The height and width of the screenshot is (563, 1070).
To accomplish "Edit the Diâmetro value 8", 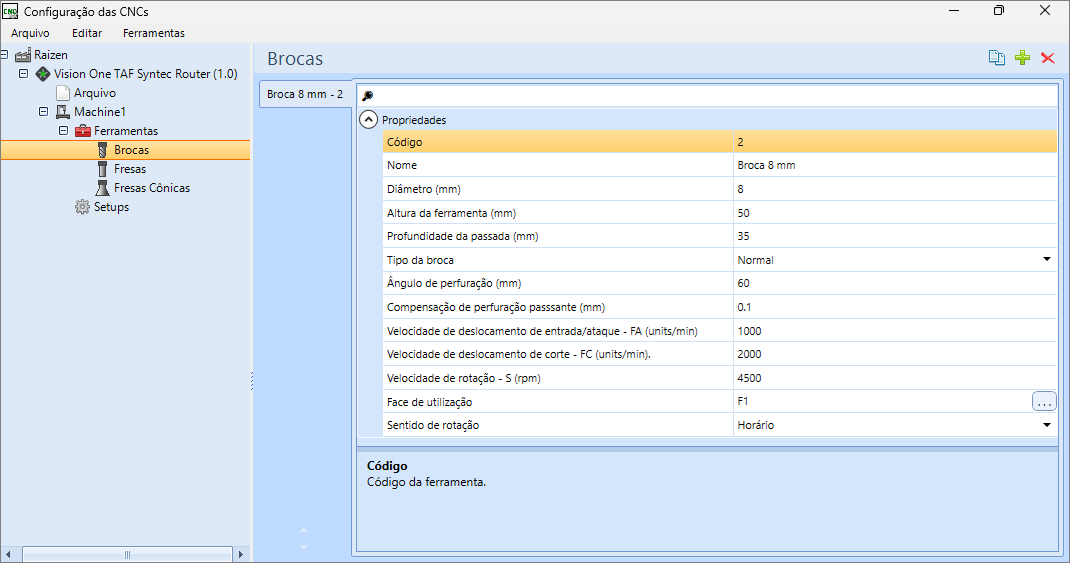I will click(895, 189).
